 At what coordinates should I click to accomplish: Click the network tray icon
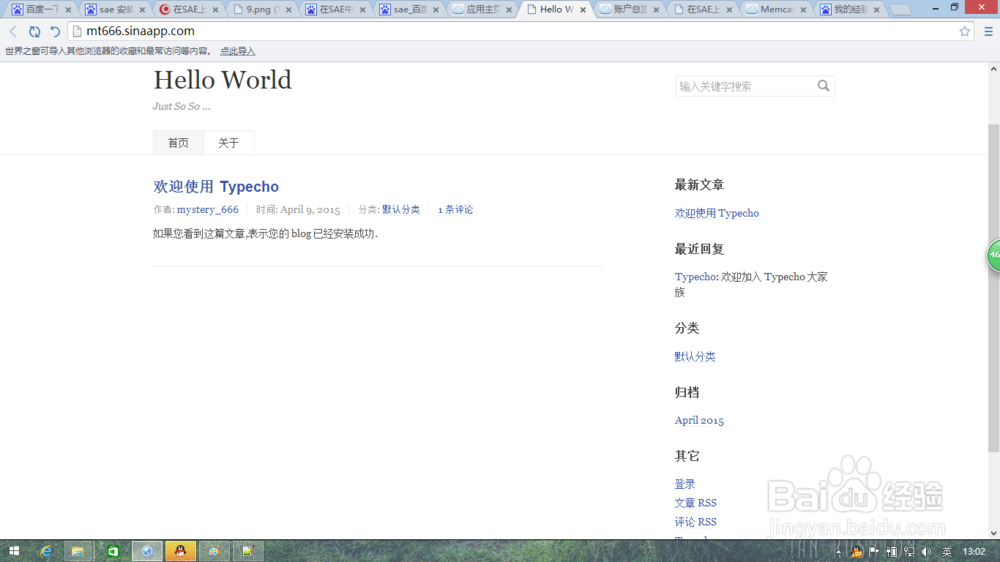[909, 552]
